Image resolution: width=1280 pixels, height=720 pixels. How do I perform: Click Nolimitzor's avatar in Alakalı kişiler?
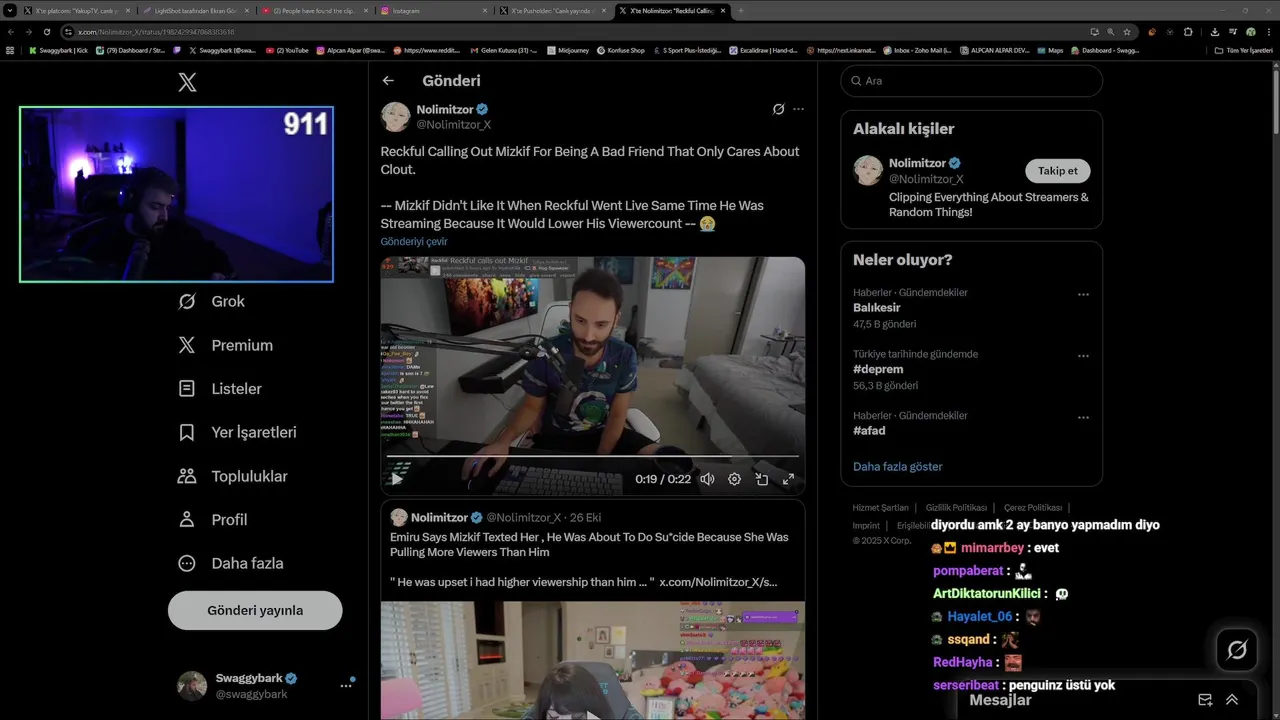[x=868, y=170]
